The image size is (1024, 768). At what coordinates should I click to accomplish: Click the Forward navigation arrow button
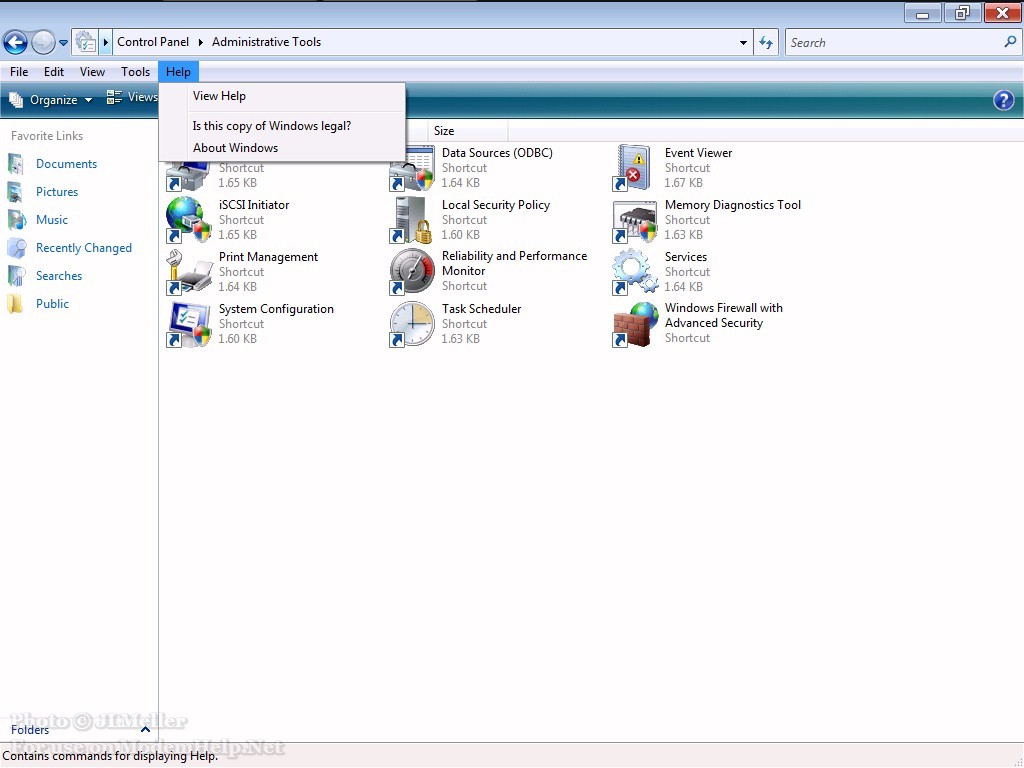click(43, 43)
